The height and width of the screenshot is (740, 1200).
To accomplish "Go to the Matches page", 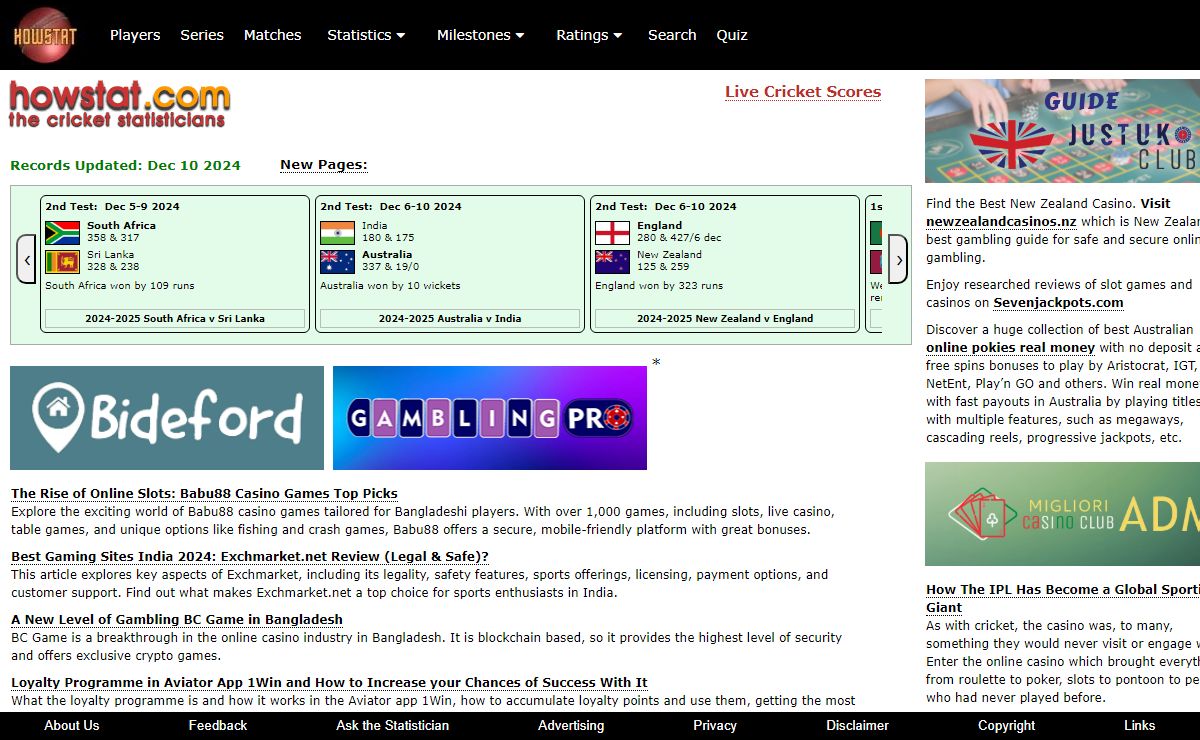I will point(272,35).
